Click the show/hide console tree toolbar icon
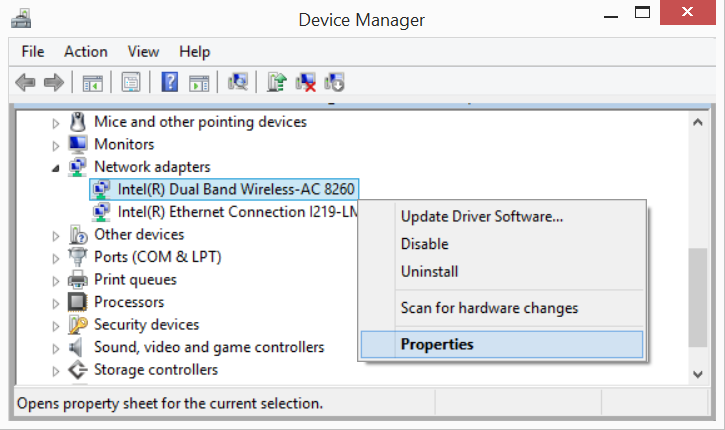Image resolution: width=725 pixels, height=430 pixels. click(92, 83)
